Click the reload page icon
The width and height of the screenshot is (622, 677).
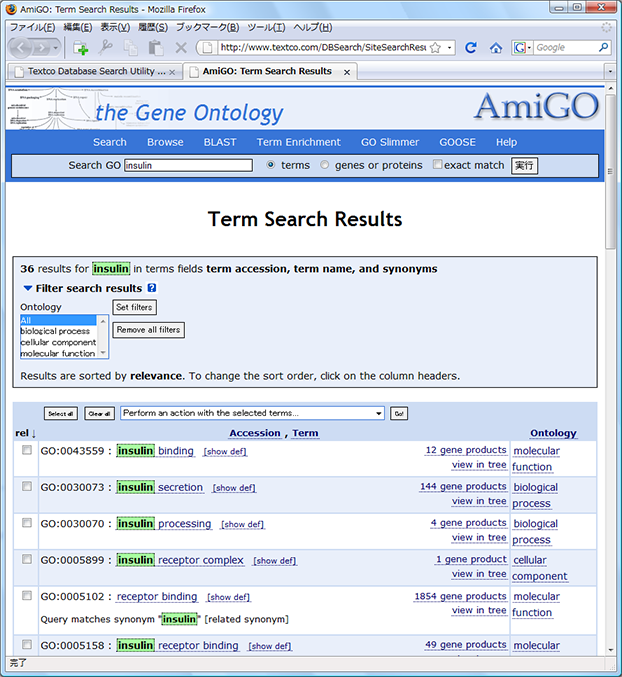tap(470, 47)
